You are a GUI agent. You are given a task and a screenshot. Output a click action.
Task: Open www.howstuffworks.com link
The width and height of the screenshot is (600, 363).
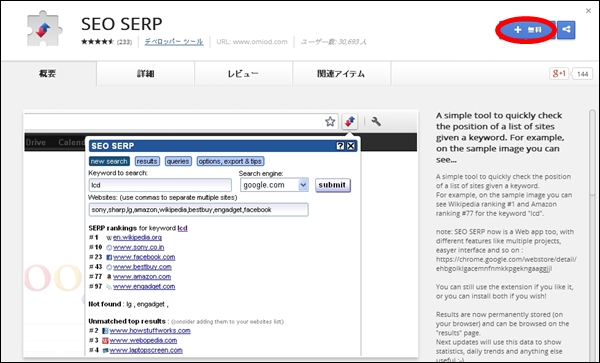pos(150,330)
